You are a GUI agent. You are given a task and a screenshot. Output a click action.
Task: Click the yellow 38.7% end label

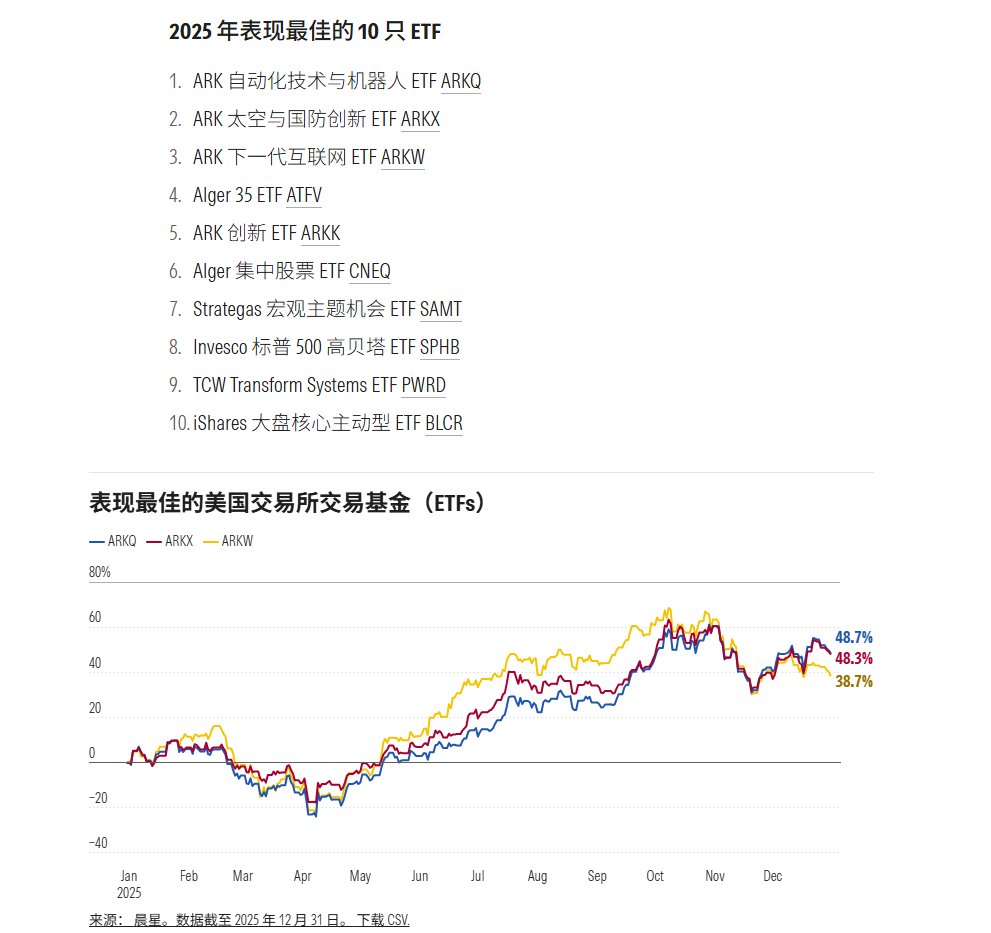point(854,681)
